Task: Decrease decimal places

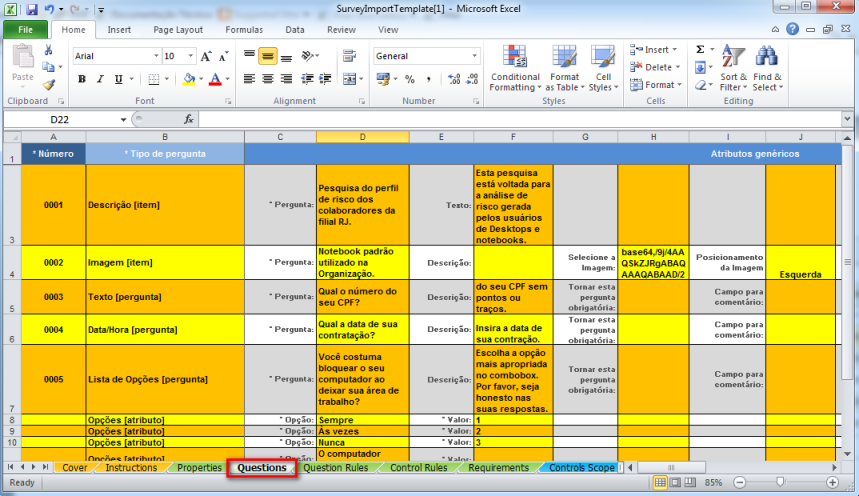Action: pos(472,79)
